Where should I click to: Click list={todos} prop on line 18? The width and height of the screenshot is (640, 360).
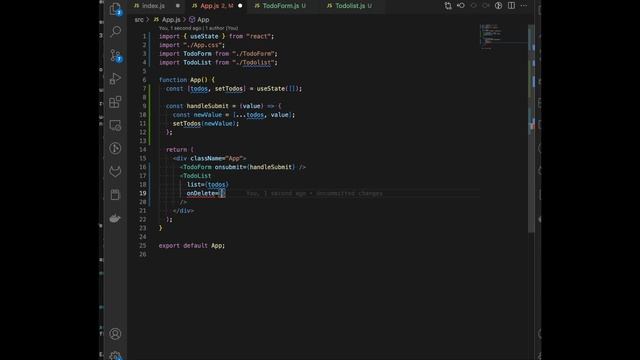click(x=207, y=185)
